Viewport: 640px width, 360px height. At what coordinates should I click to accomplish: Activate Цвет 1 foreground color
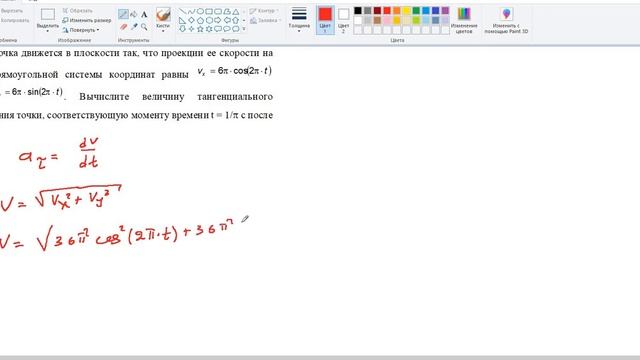325,20
